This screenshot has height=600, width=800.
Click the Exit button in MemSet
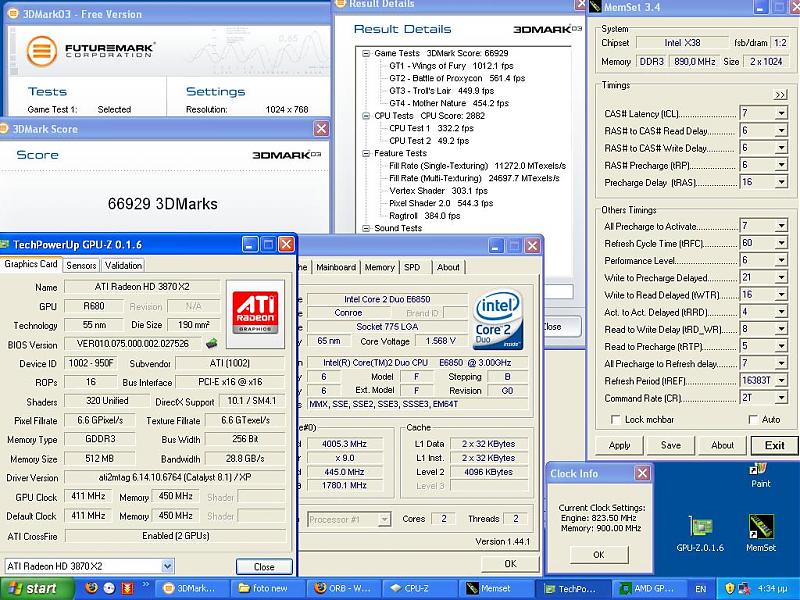pyautogui.click(x=774, y=445)
